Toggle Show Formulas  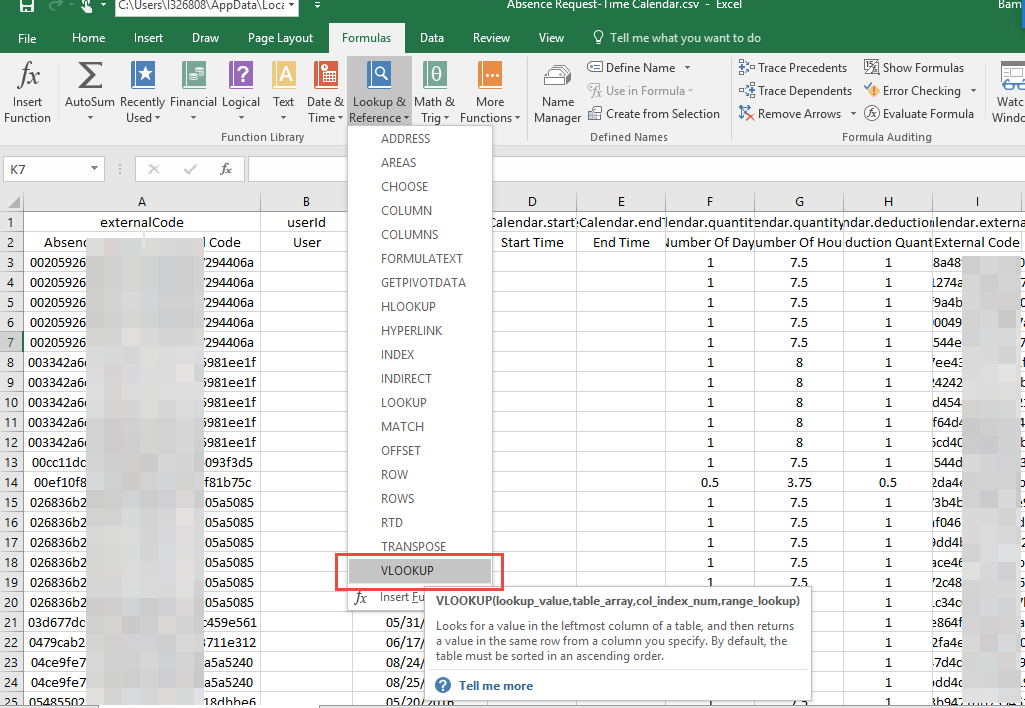tap(913, 67)
